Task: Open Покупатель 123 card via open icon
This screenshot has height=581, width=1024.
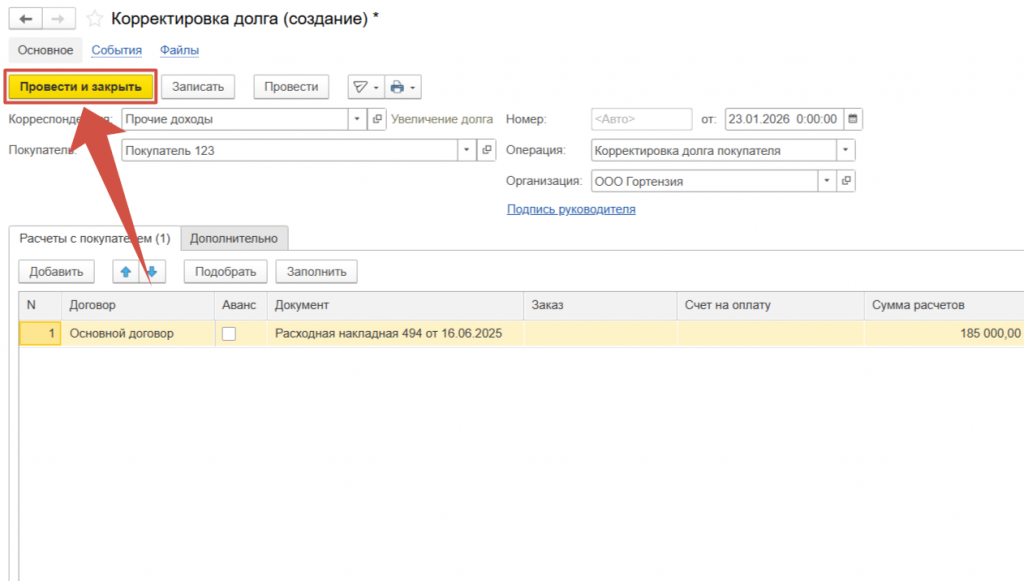Action: coord(487,150)
